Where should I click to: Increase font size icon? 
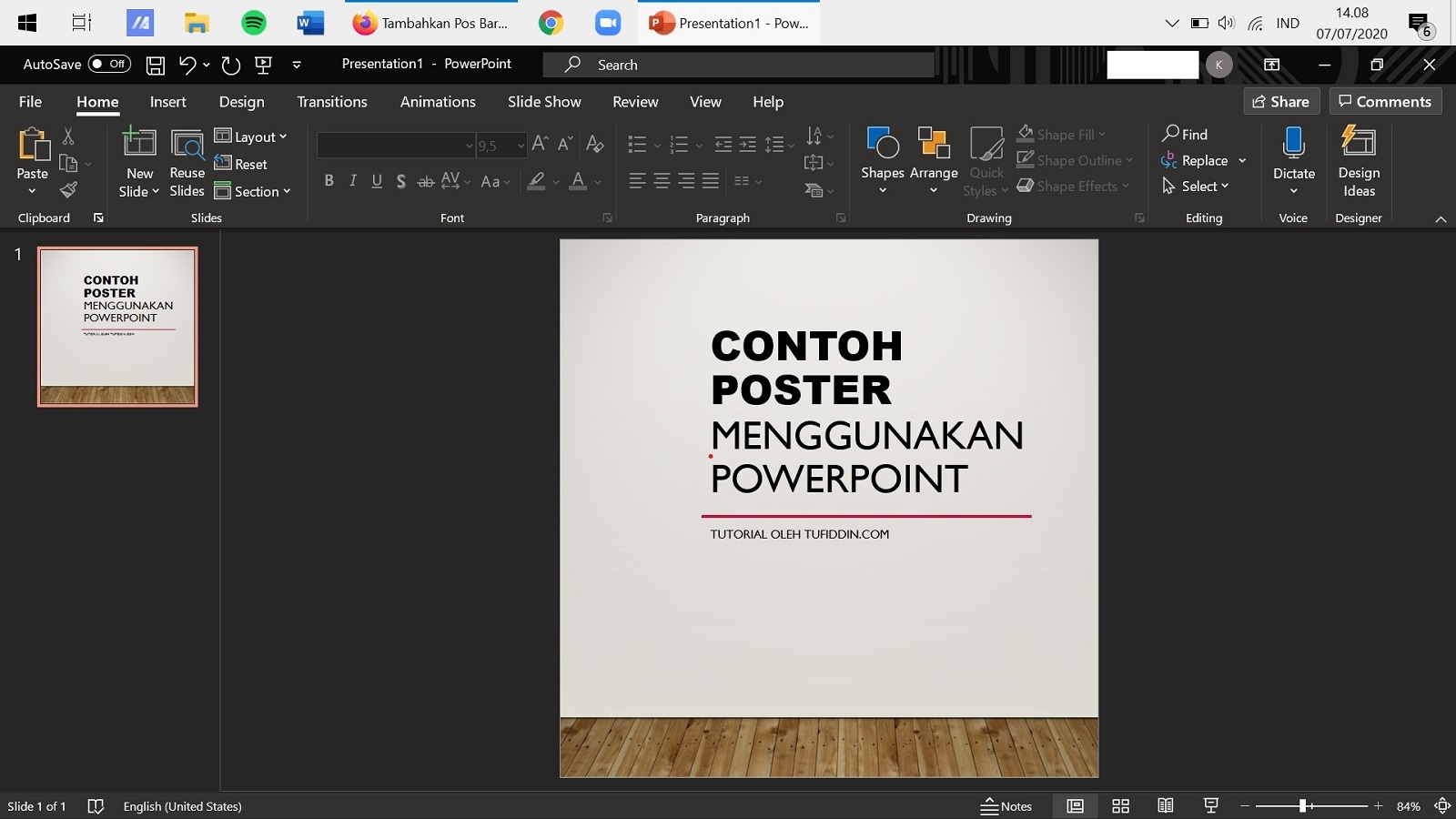click(x=540, y=144)
